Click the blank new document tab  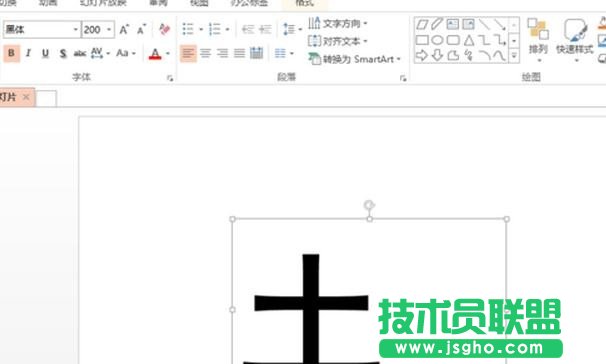46,98
